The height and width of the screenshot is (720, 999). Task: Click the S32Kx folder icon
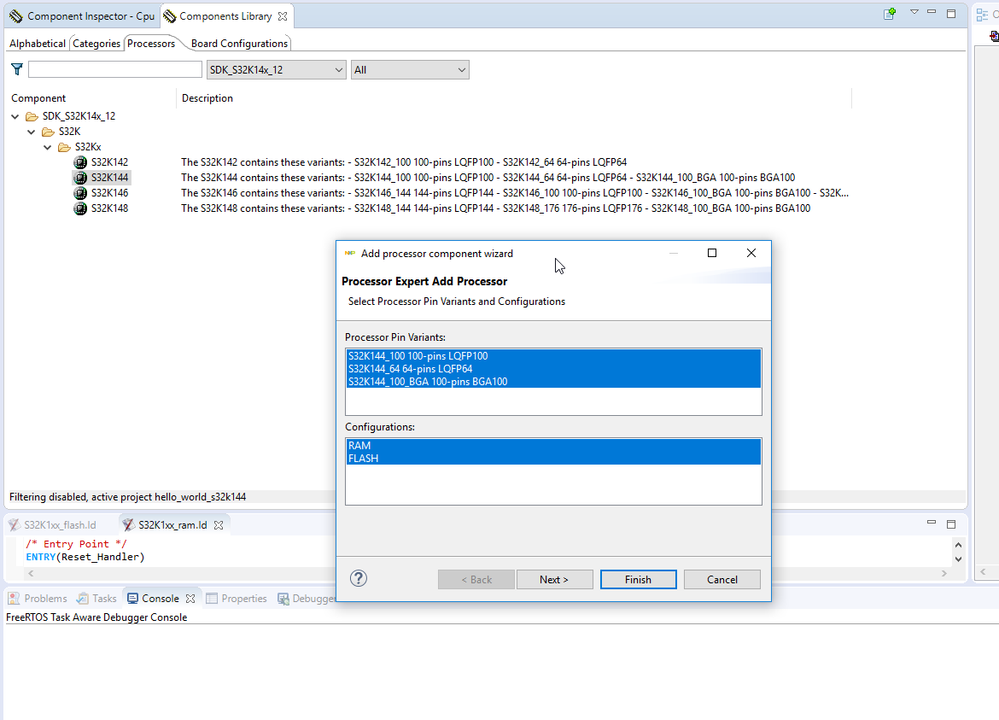pyautogui.click(x=64, y=147)
